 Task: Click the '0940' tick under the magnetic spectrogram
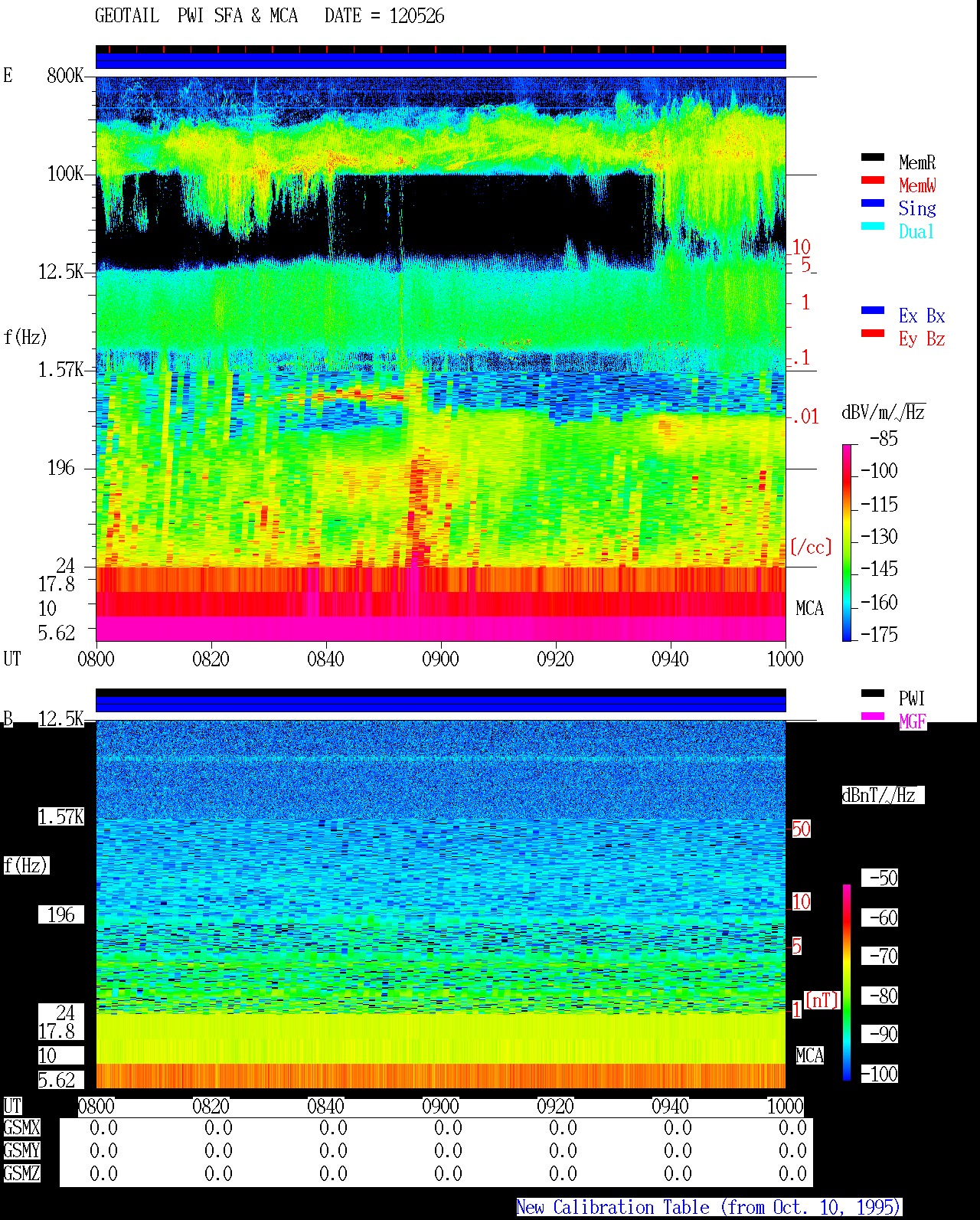coord(670,1106)
